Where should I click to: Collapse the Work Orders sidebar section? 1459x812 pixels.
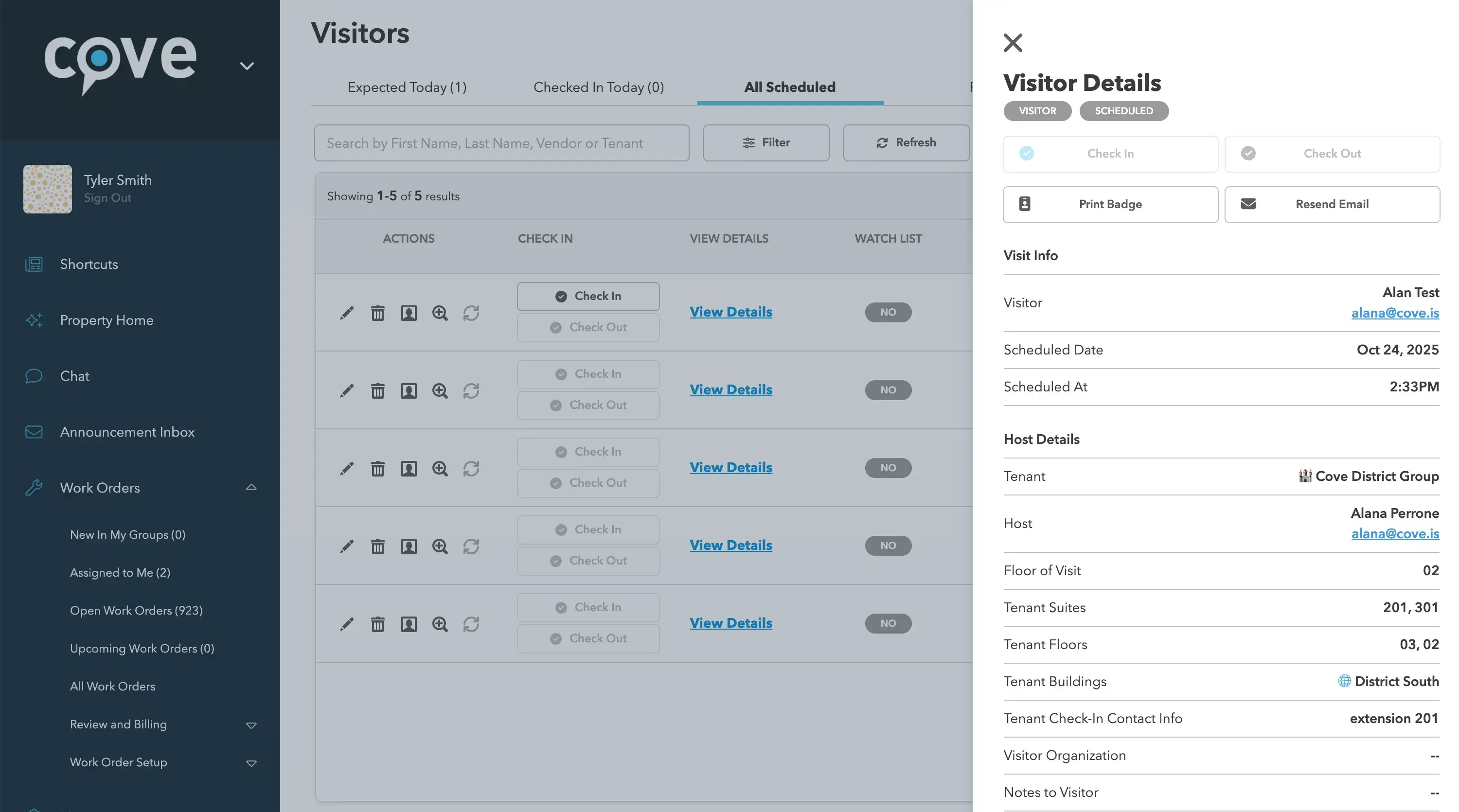pyautogui.click(x=251, y=488)
